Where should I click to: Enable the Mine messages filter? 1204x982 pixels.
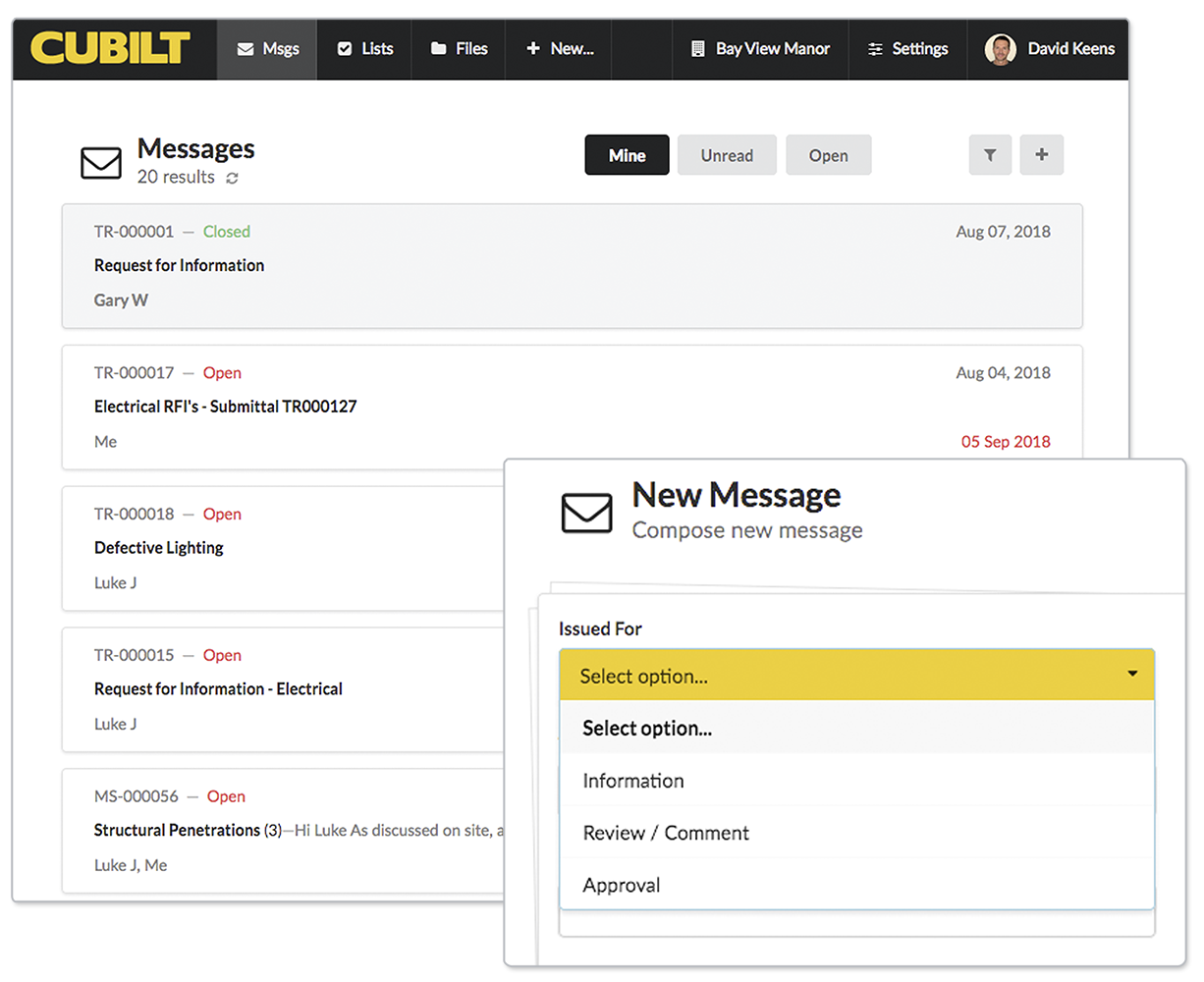pyautogui.click(x=627, y=154)
